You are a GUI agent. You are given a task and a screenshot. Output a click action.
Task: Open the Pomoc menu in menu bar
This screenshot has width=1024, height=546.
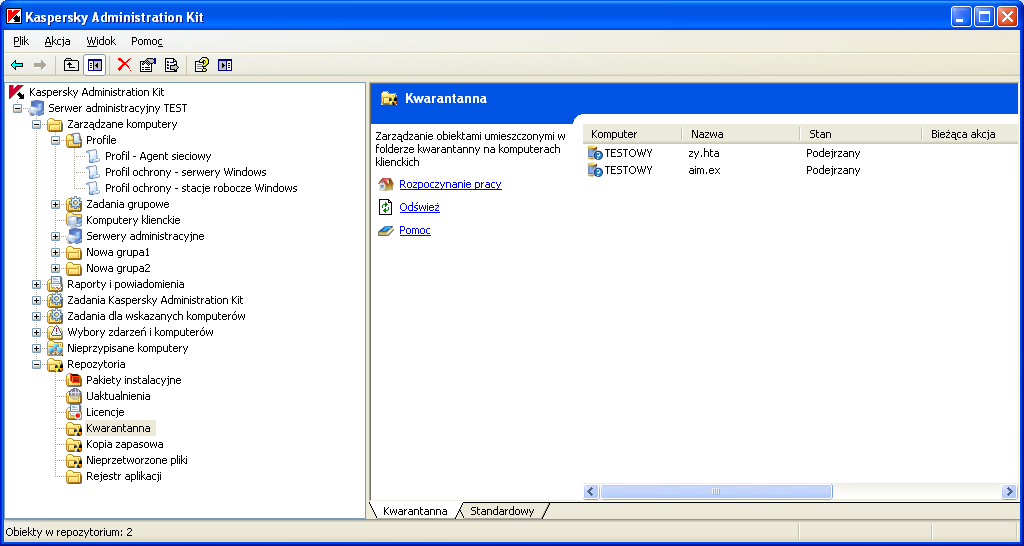coord(147,41)
